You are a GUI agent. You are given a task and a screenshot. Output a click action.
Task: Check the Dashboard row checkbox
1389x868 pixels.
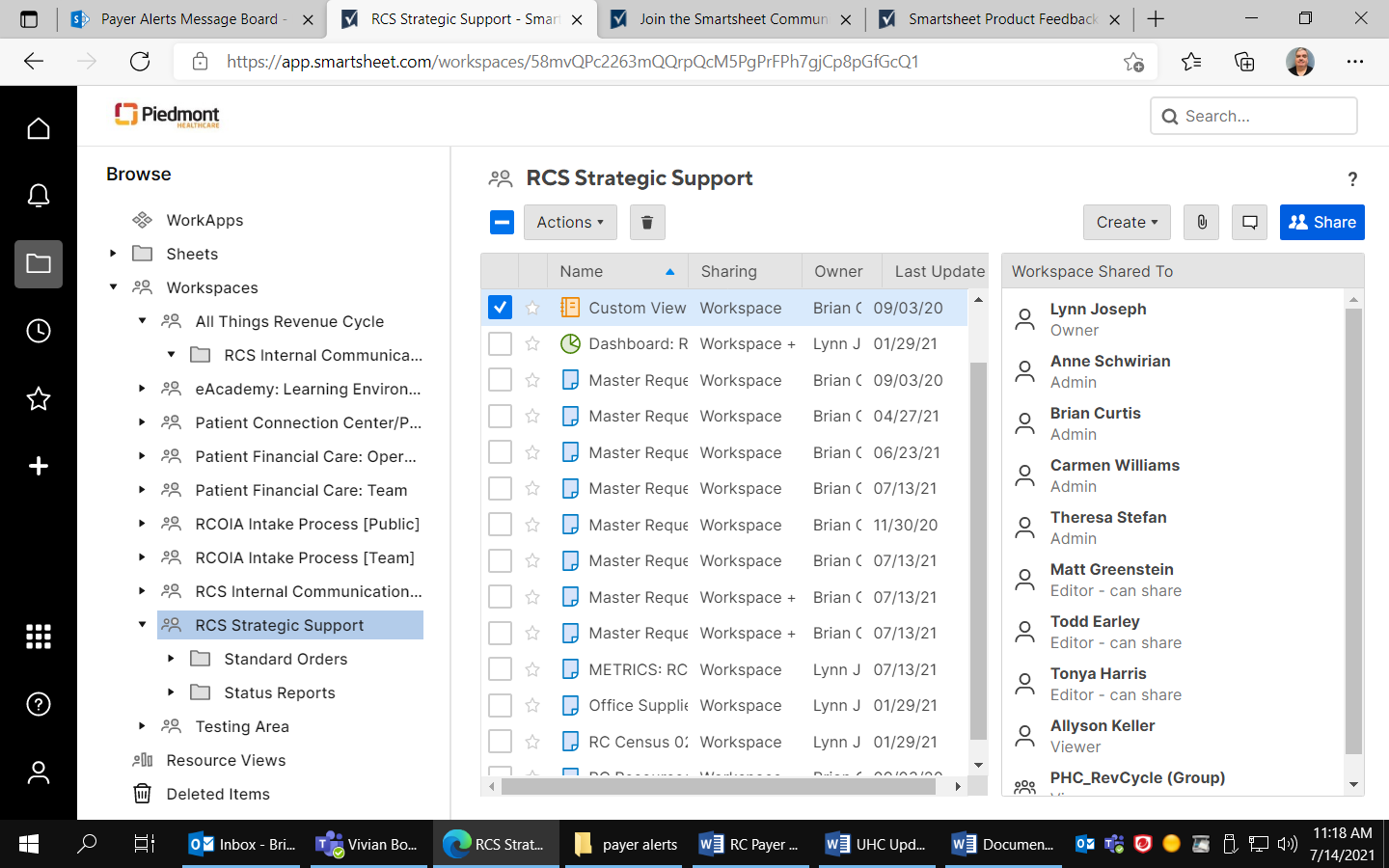point(500,343)
